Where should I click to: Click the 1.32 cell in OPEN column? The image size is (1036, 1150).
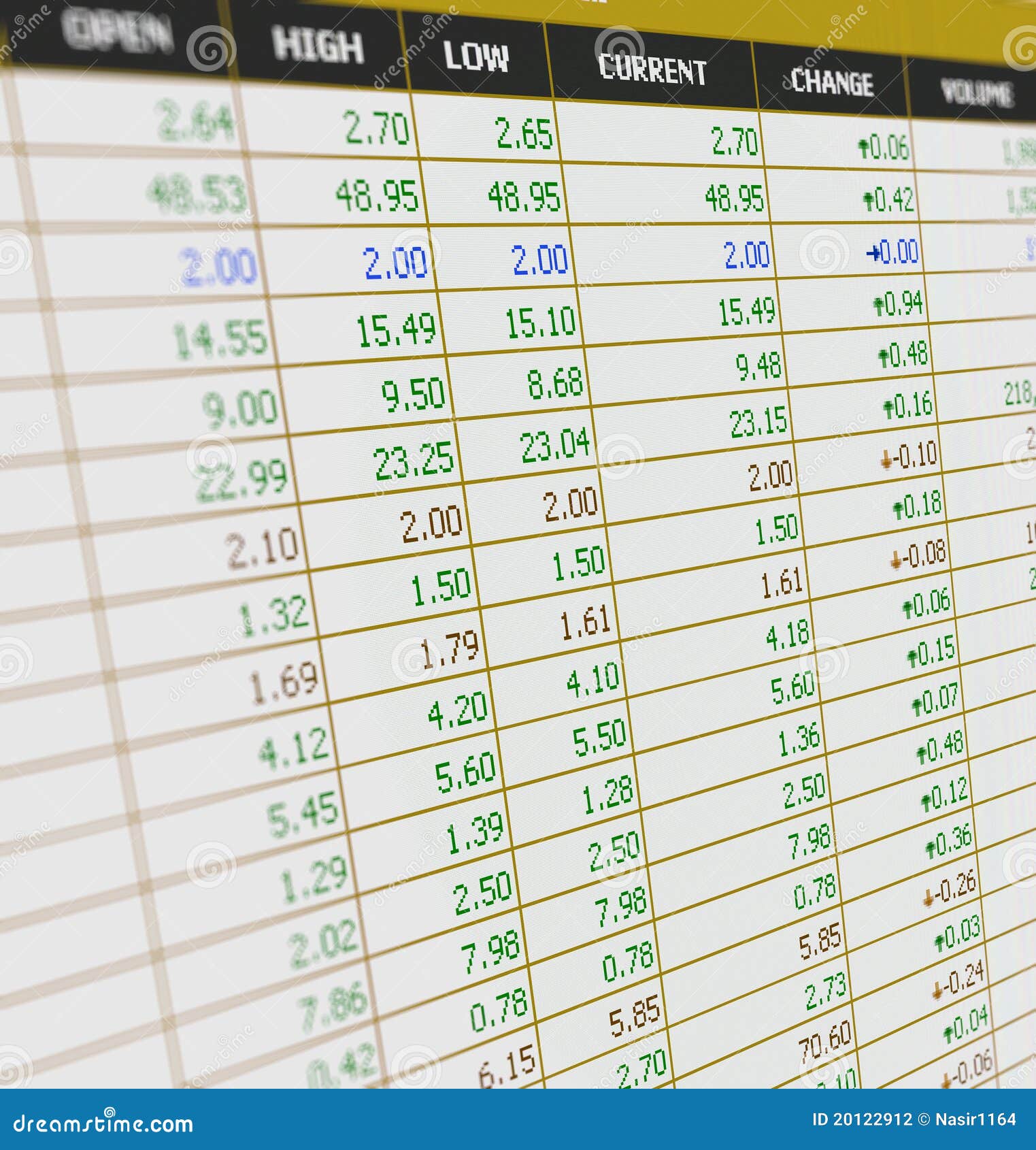pos(273,616)
